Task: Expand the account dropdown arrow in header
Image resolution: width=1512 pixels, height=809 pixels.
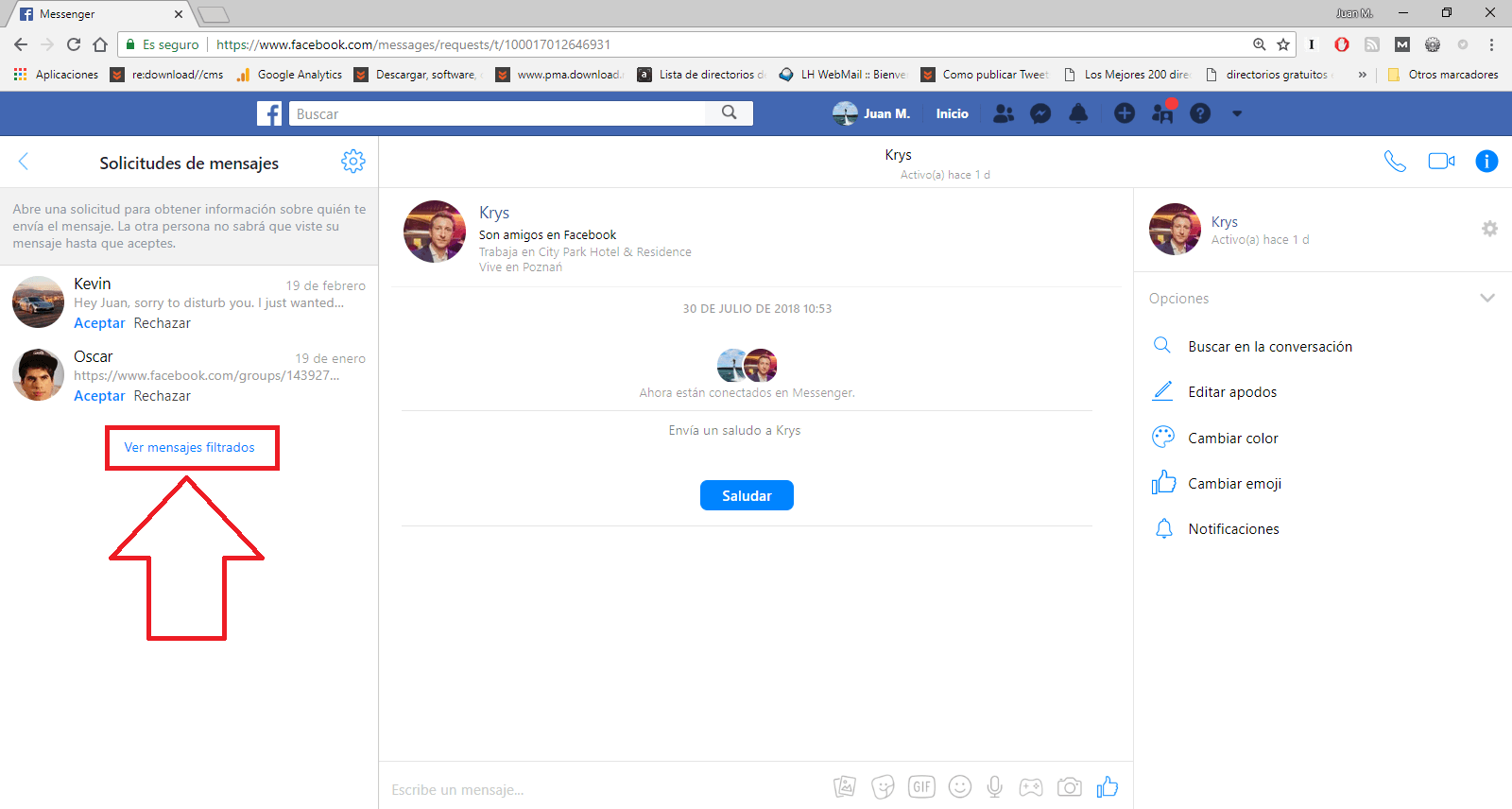Action: [x=1237, y=113]
